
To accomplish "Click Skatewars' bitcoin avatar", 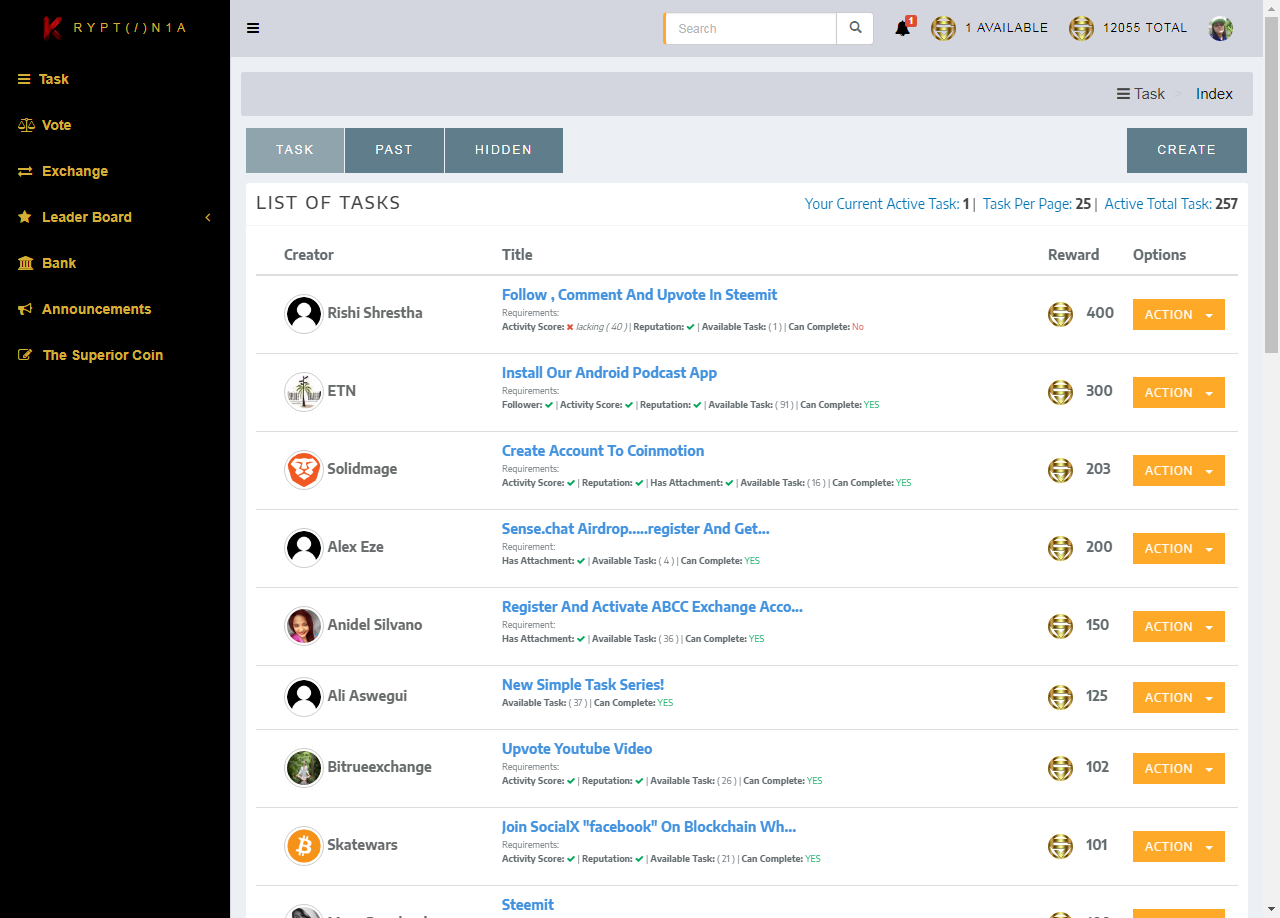I will tap(304, 846).
